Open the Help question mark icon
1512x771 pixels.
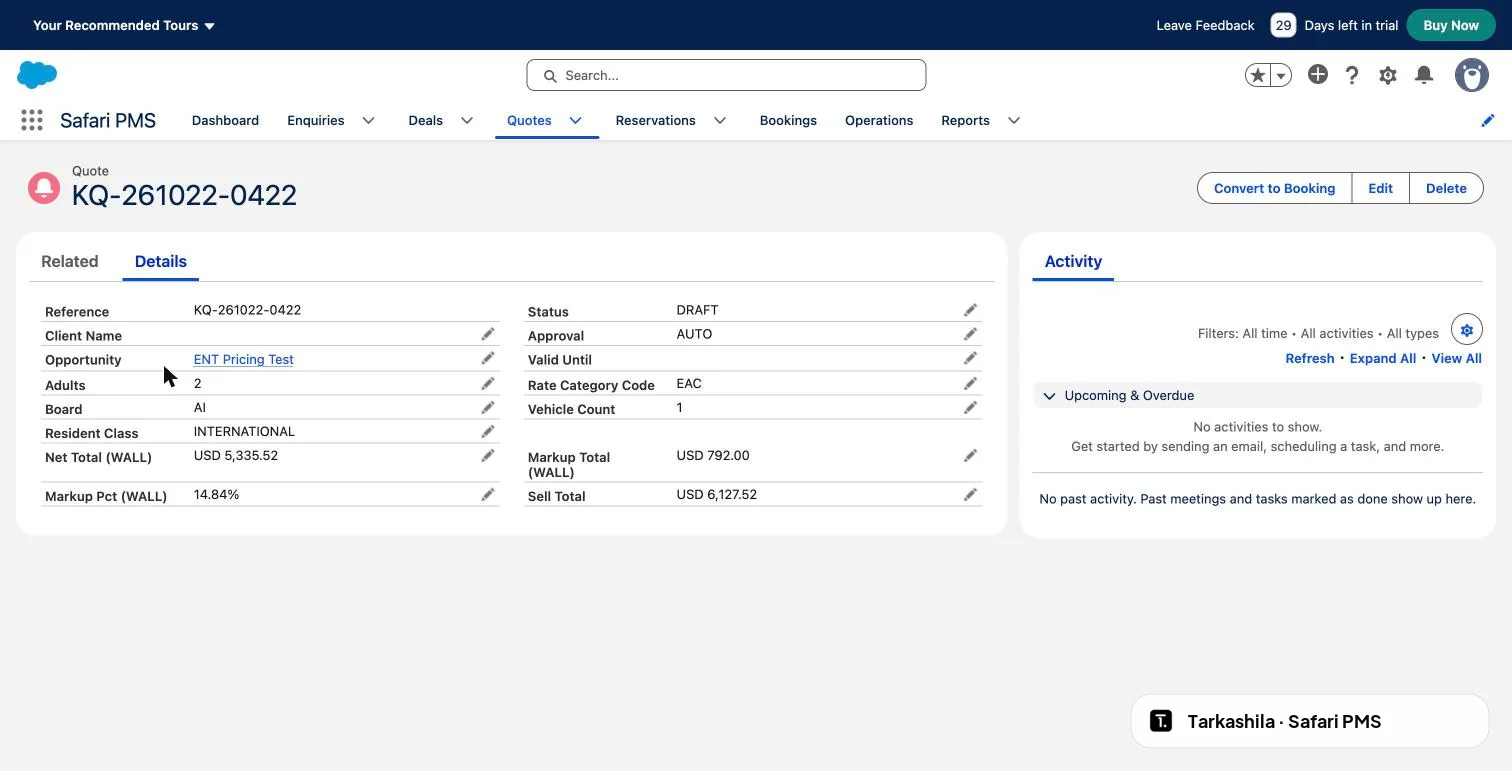point(1352,75)
